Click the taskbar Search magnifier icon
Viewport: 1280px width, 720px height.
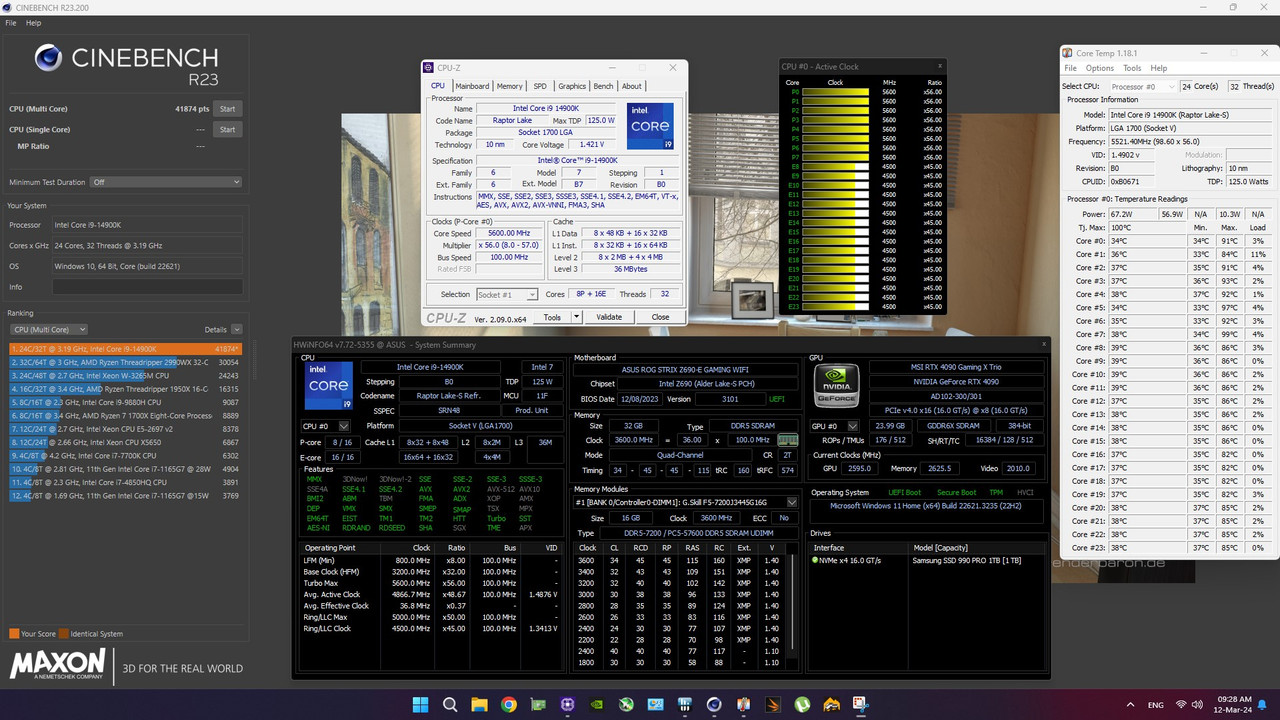[450, 704]
